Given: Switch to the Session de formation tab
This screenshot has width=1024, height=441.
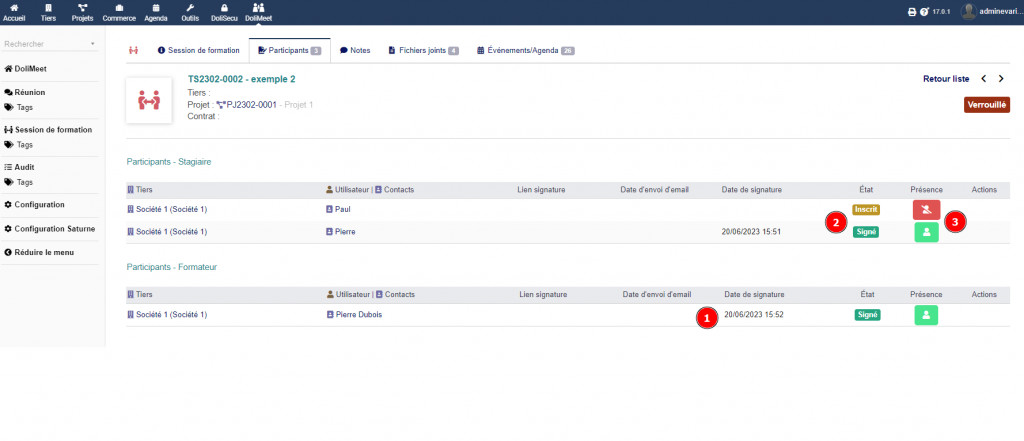Looking at the screenshot, I should point(199,50).
